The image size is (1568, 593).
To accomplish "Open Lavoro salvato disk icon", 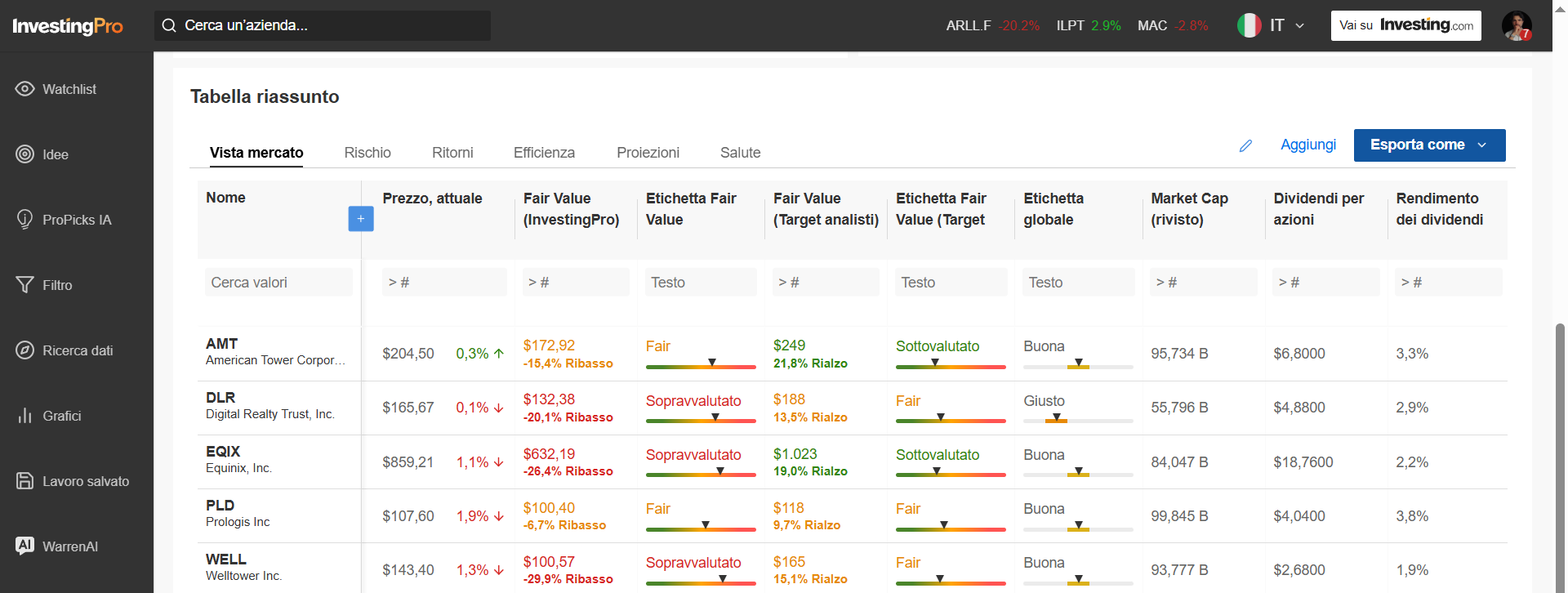I will [x=24, y=481].
